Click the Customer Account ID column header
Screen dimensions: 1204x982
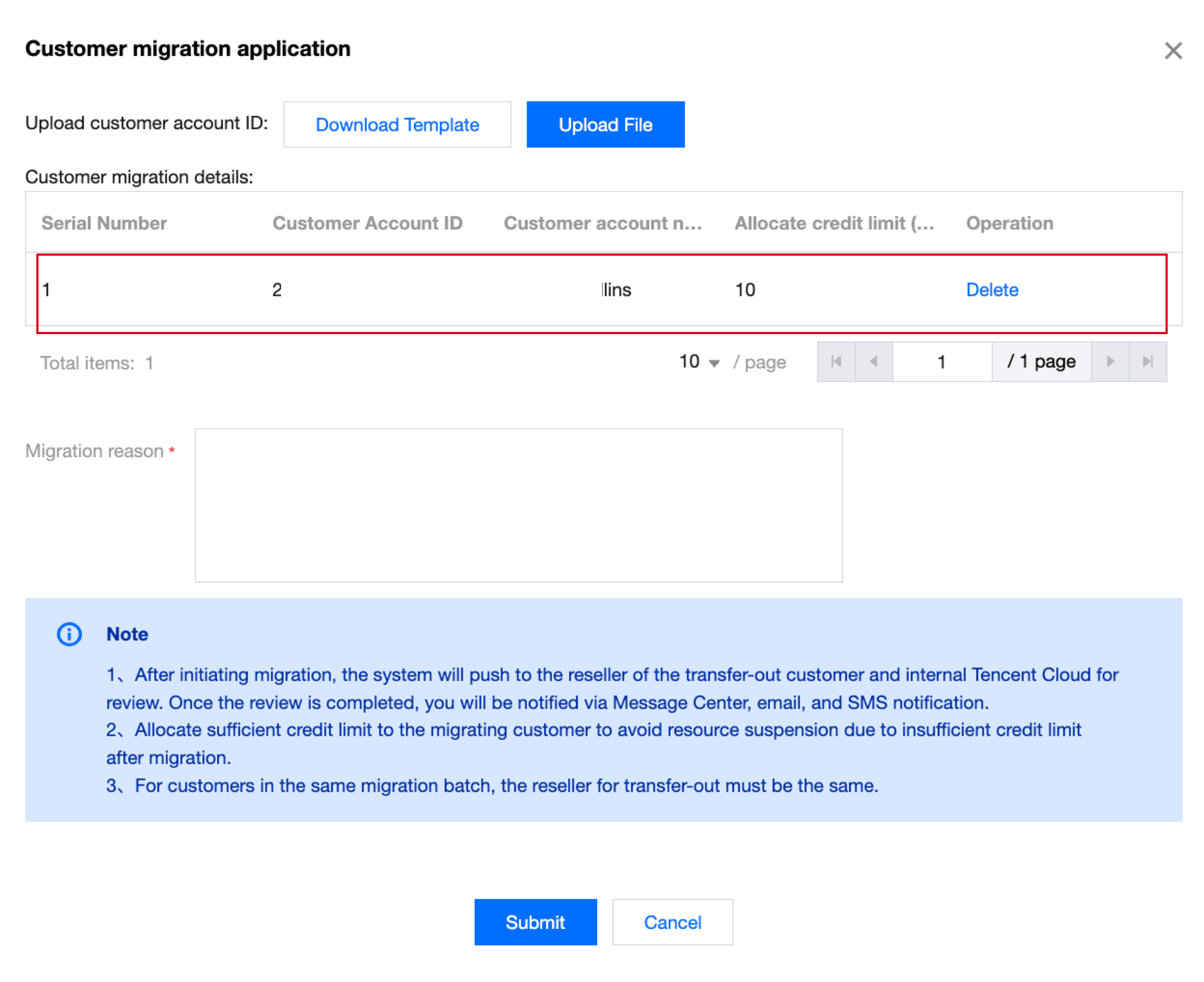[367, 223]
